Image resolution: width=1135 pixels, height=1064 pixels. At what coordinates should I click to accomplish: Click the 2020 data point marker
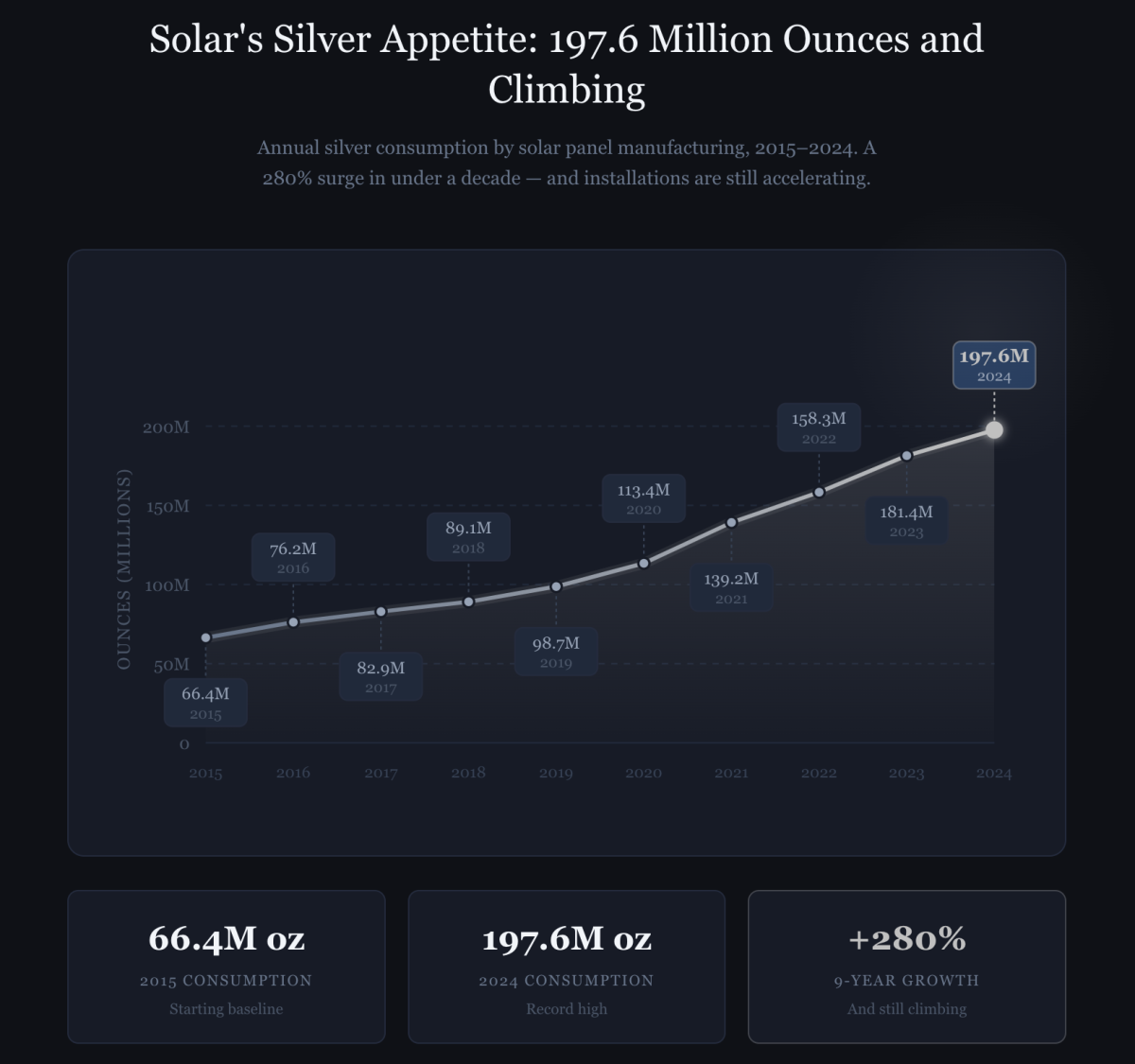click(x=644, y=564)
